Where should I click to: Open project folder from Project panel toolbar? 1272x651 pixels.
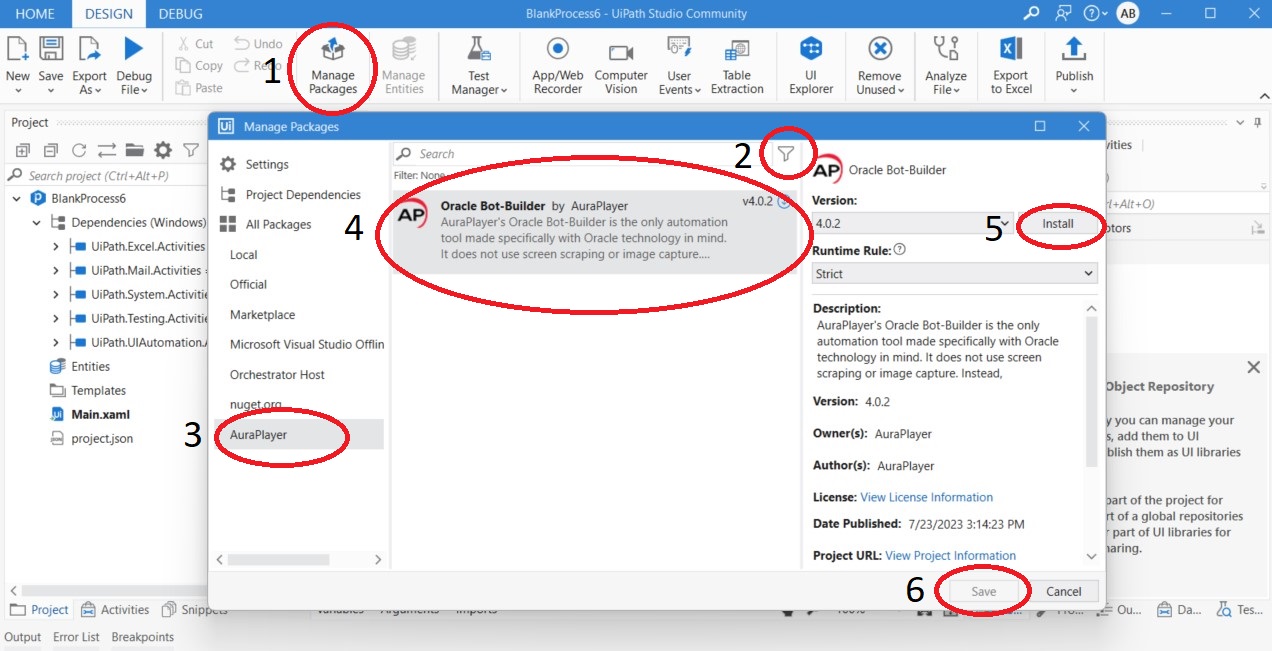click(134, 151)
